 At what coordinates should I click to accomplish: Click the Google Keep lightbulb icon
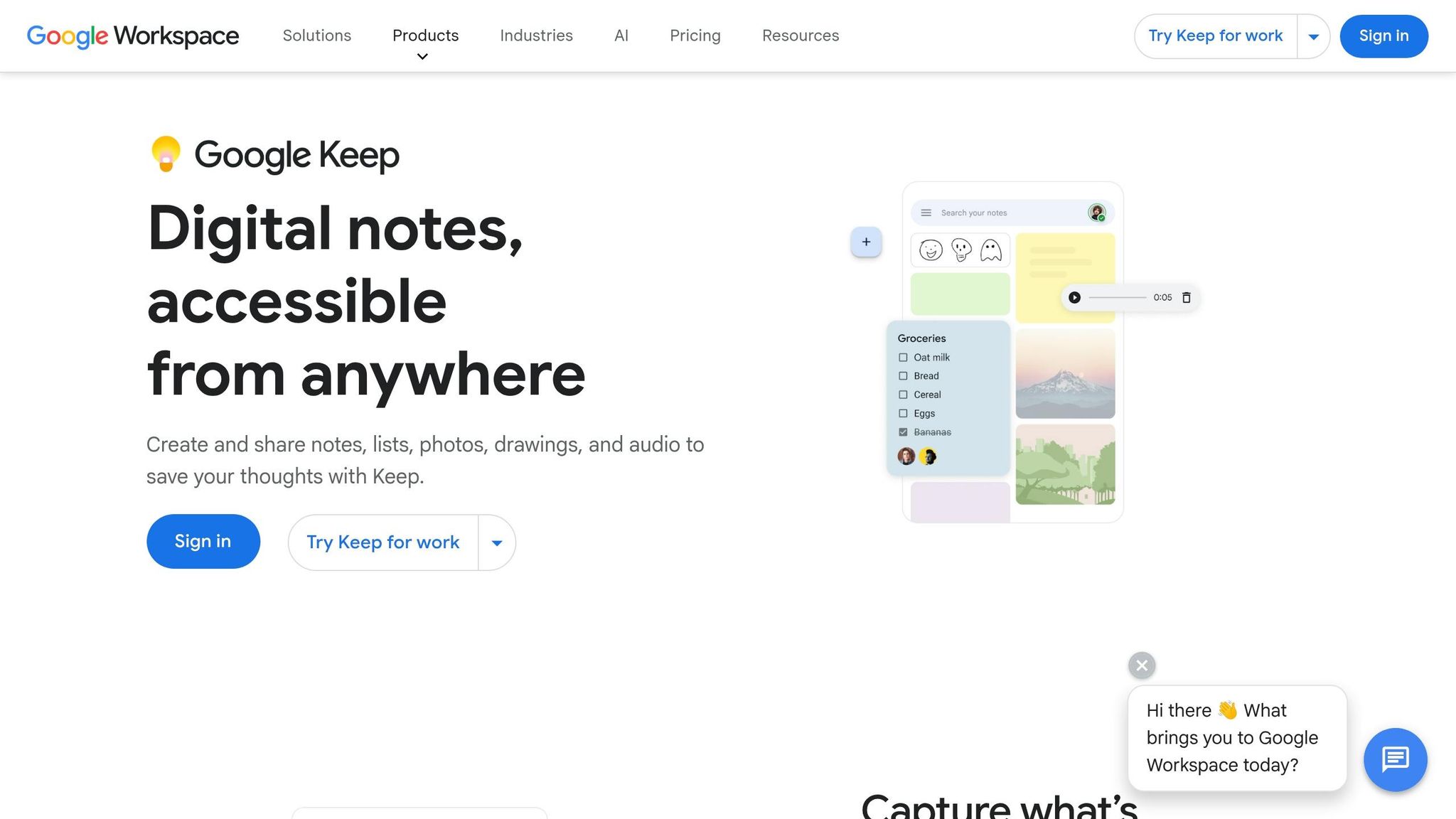click(166, 154)
